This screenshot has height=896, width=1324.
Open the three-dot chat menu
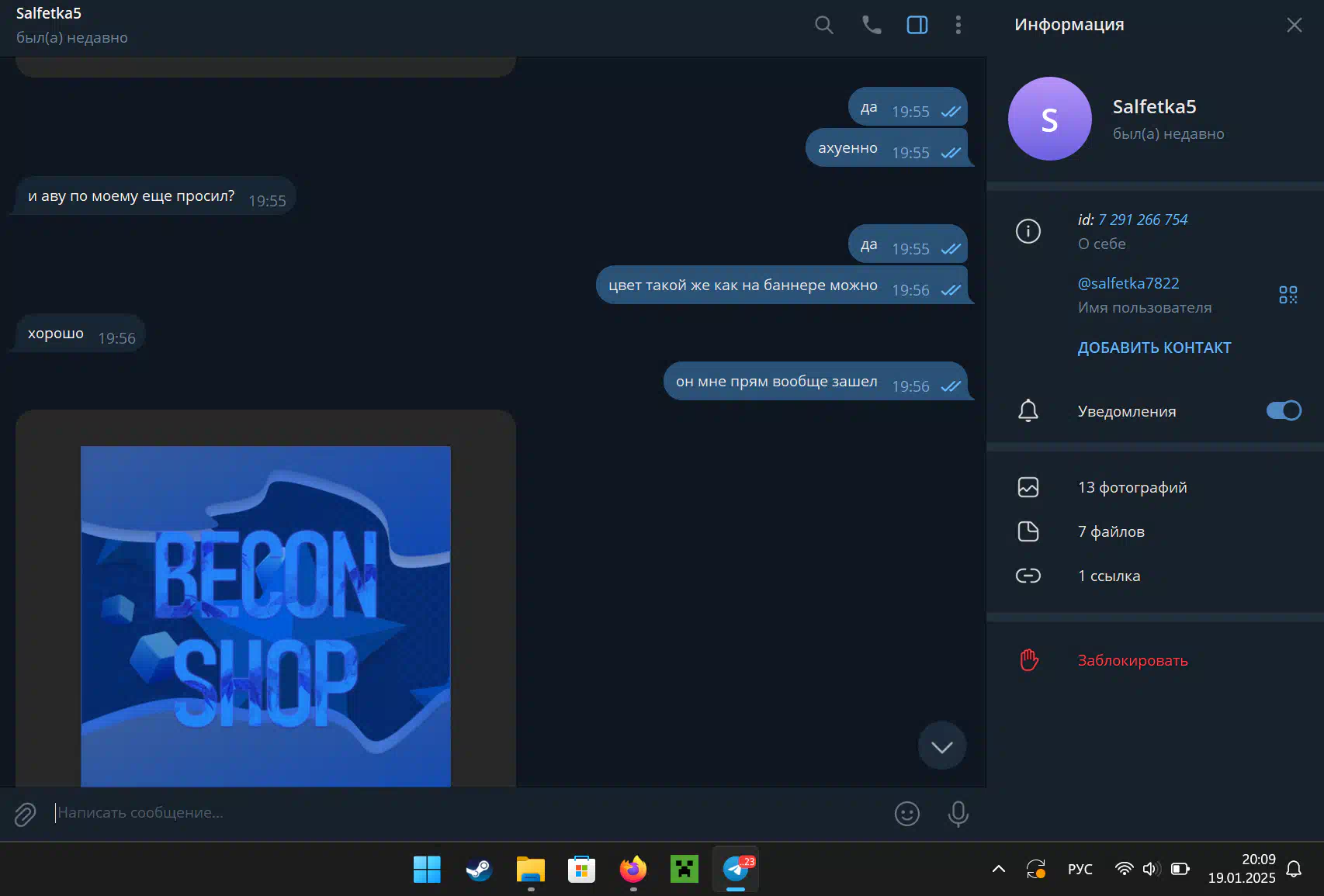click(x=958, y=25)
